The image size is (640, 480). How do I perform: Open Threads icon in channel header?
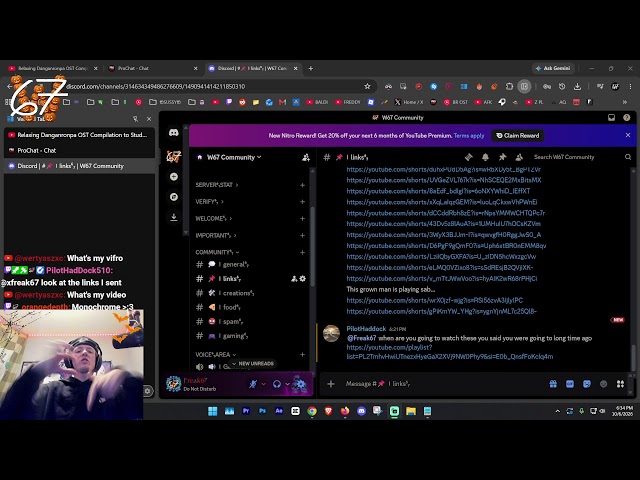(469, 157)
